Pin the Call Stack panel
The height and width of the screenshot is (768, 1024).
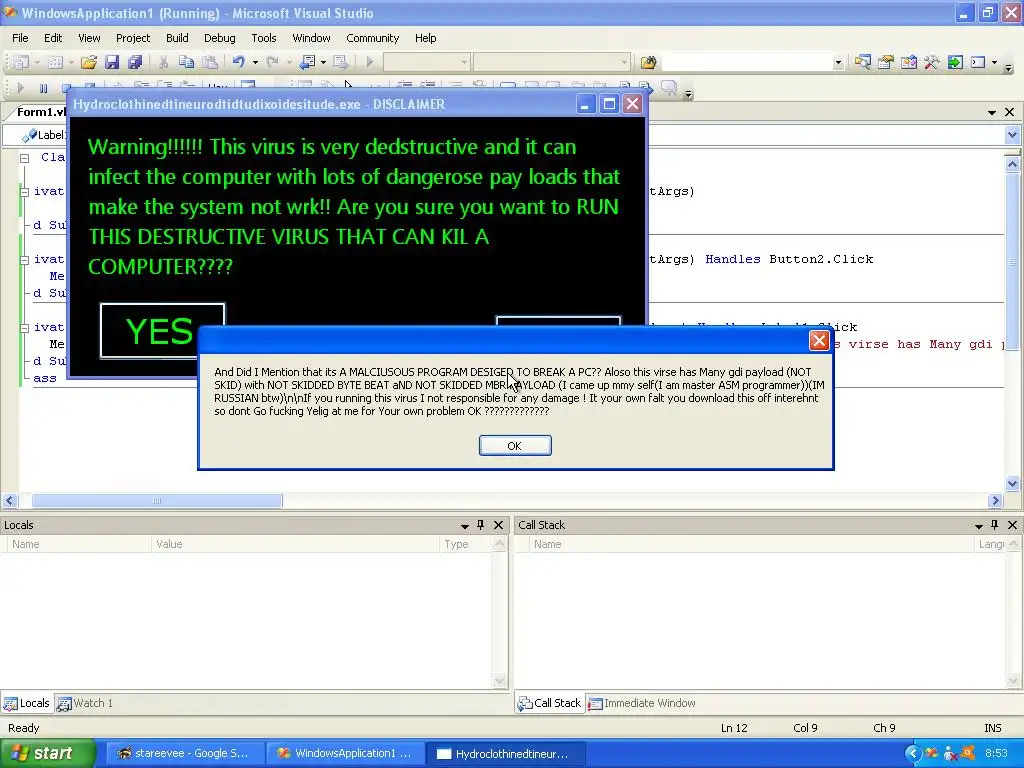[x=995, y=525]
